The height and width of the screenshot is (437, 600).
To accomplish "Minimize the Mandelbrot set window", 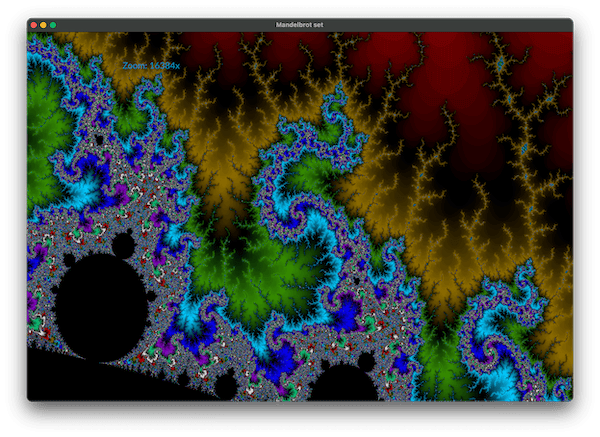I will coord(43,25).
